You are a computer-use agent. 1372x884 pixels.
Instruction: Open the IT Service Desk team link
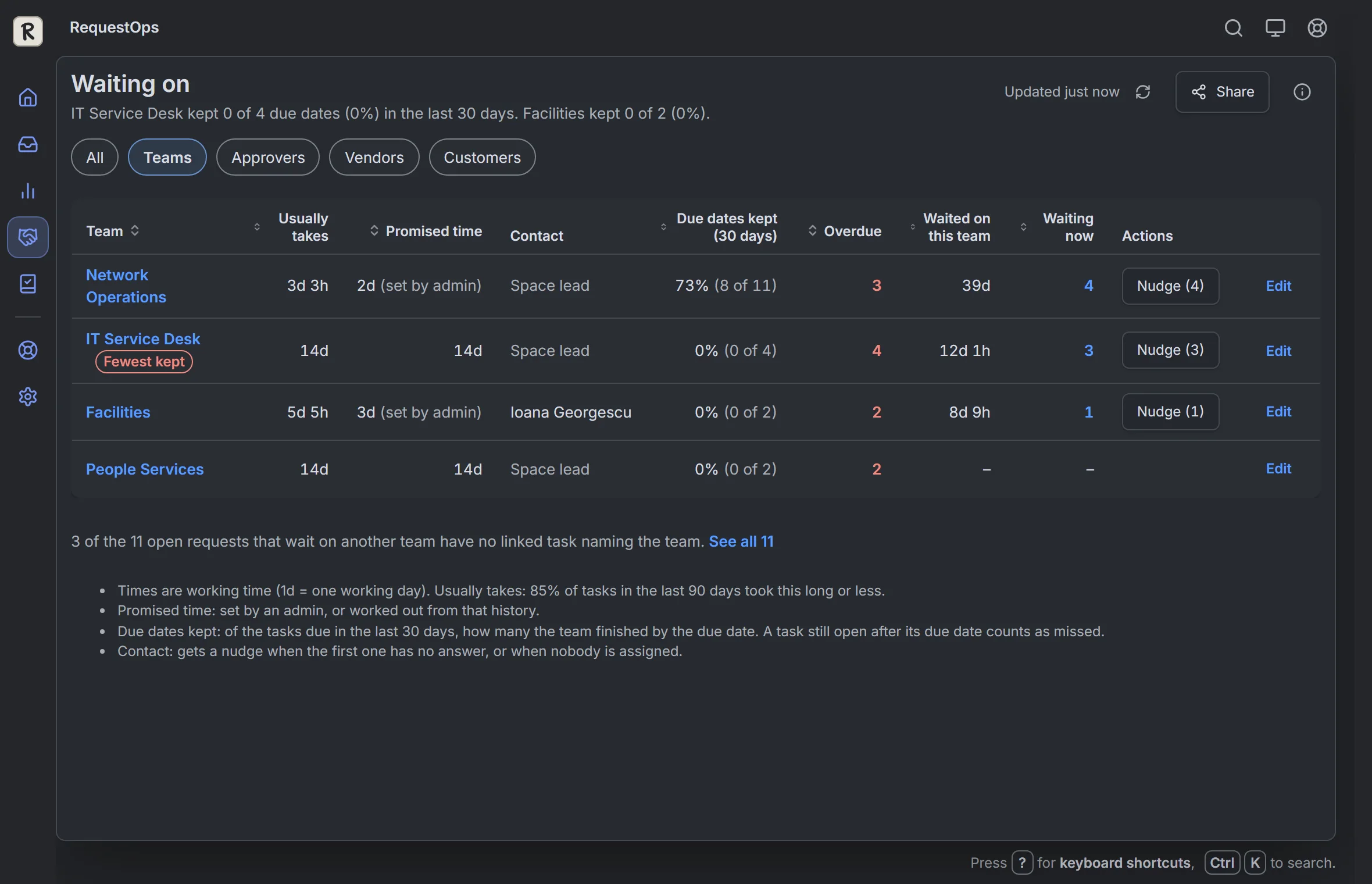pos(143,338)
